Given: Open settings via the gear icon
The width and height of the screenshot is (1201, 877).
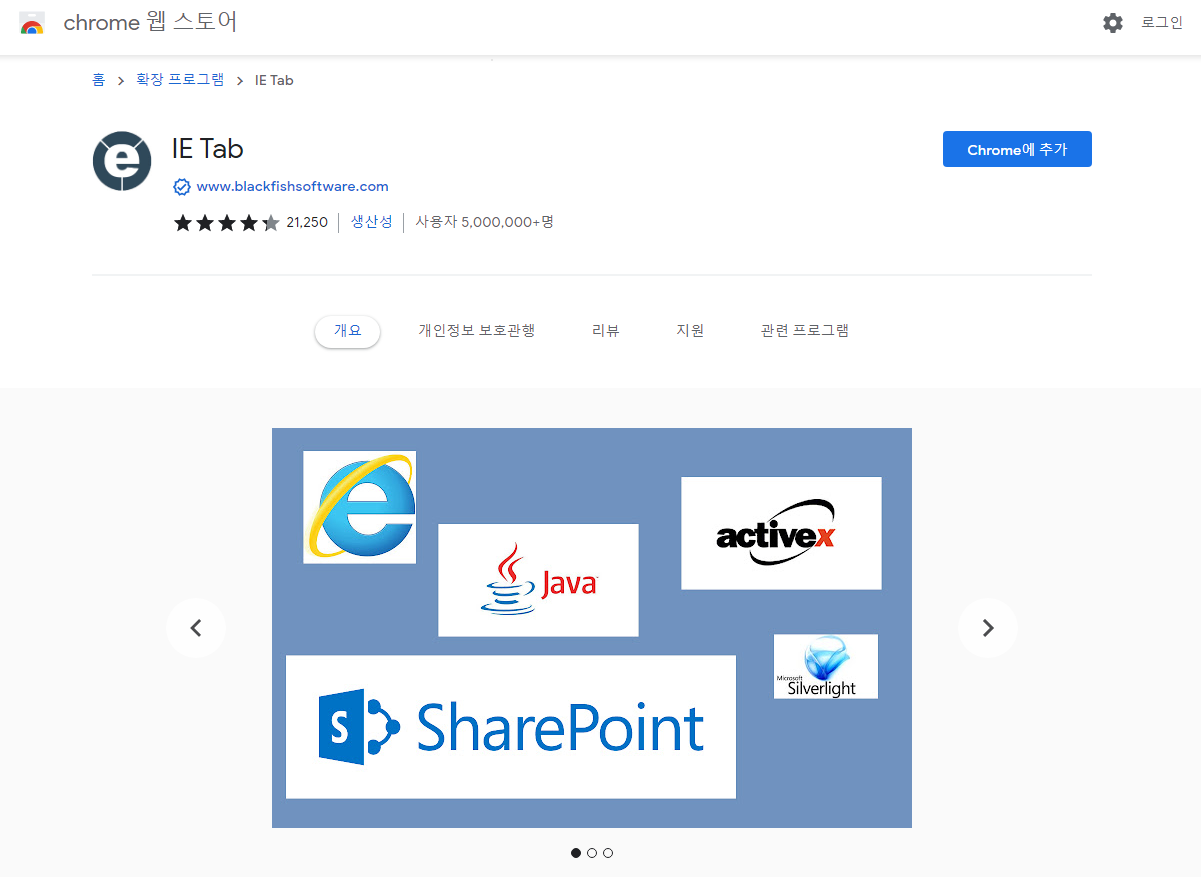Looking at the screenshot, I should pos(1113,23).
